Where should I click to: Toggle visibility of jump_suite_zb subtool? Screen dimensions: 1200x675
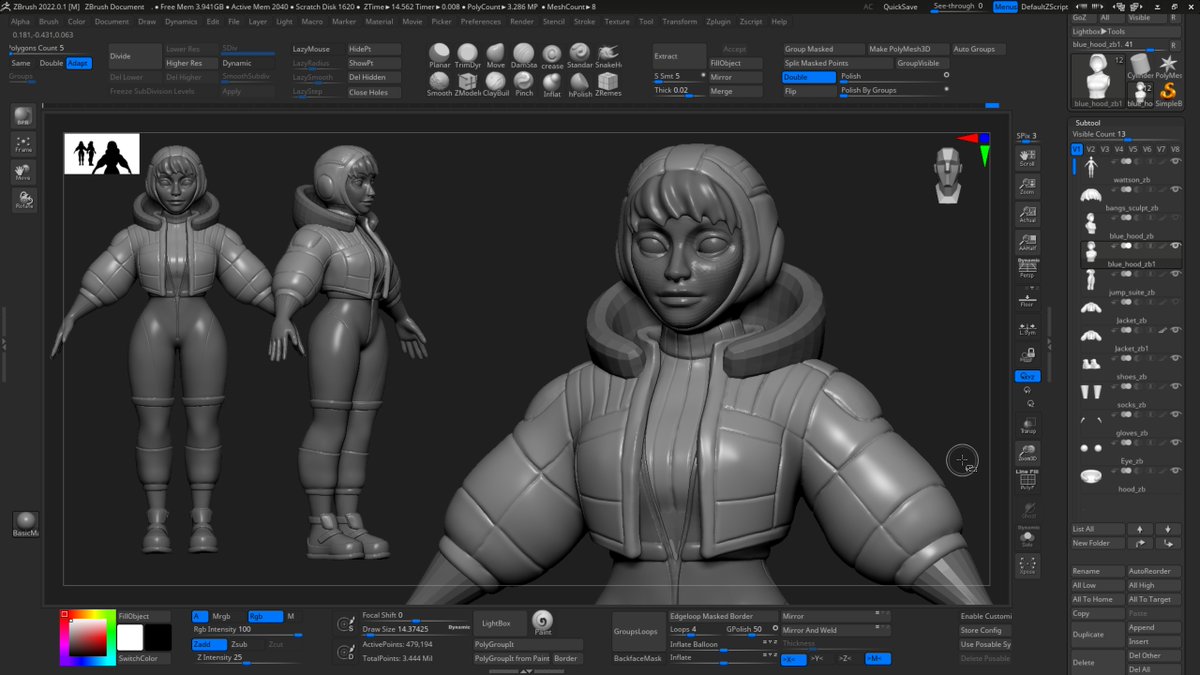point(1176,274)
